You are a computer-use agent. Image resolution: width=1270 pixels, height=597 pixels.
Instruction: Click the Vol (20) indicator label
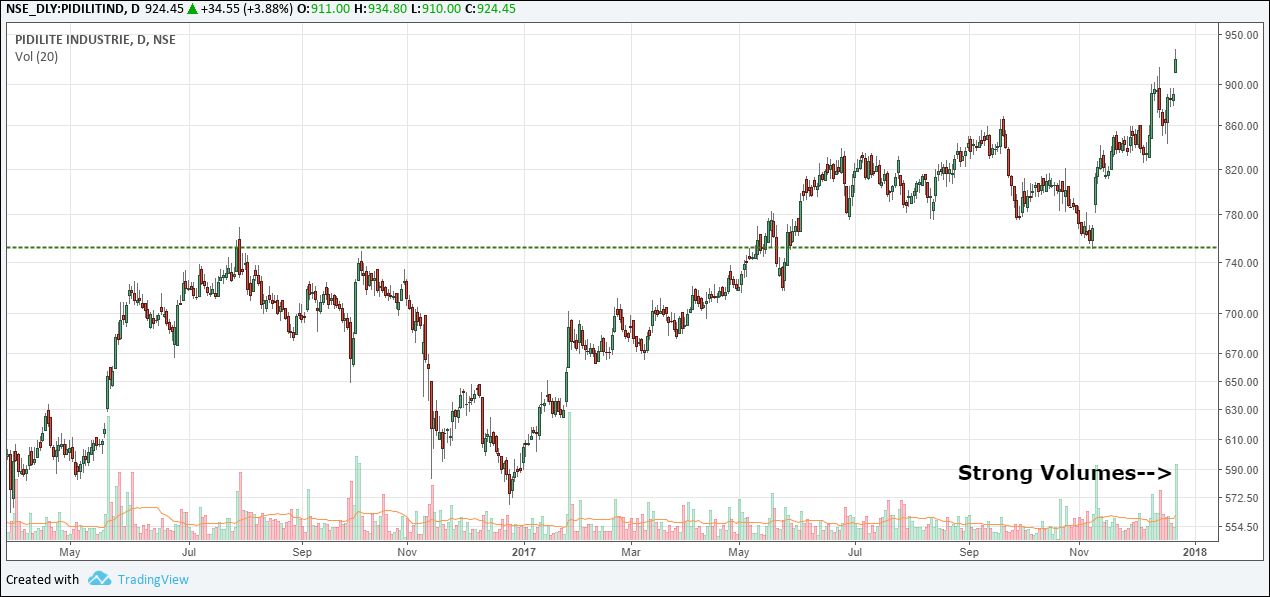[x=37, y=56]
